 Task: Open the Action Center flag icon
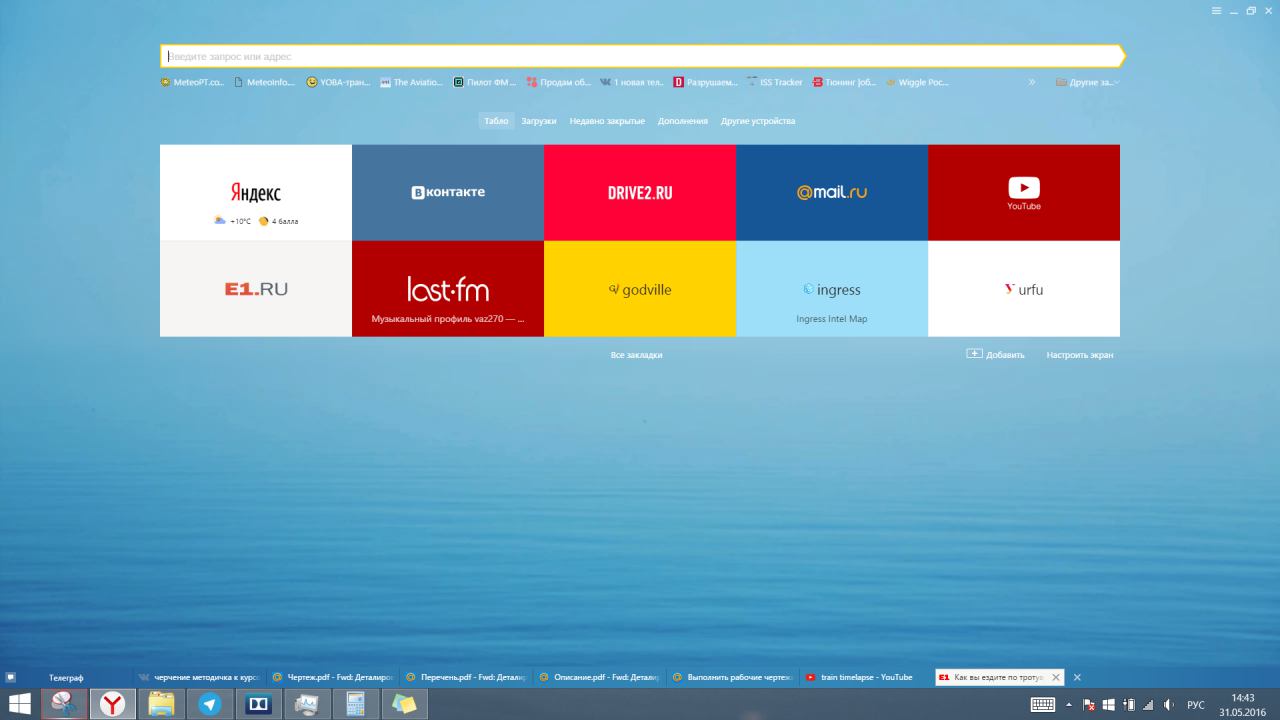pyautogui.click(x=1090, y=704)
